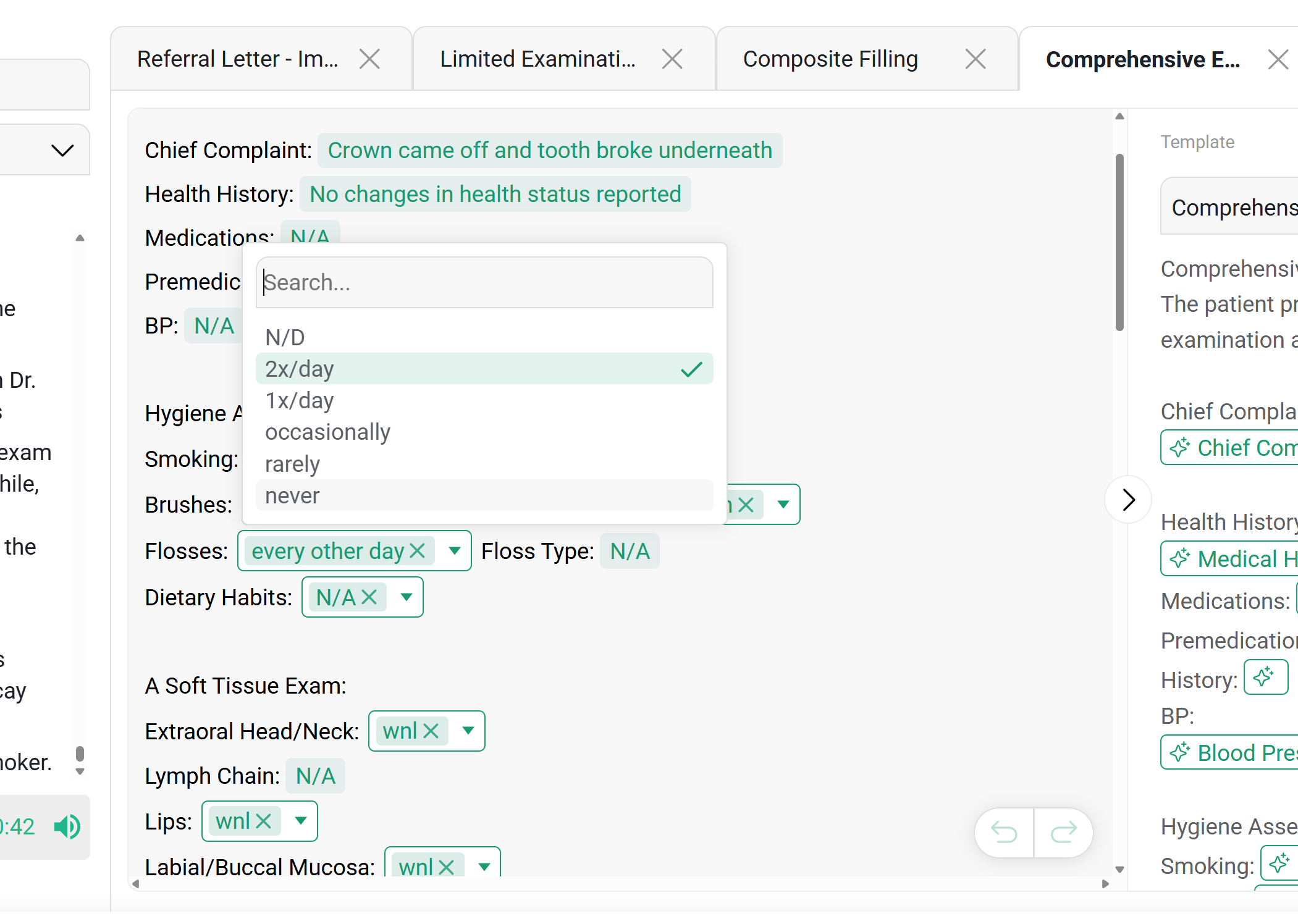The image size is (1298, 924).
Task: Click scroll-up arrow of note editor
Action: pos(1119,116)
